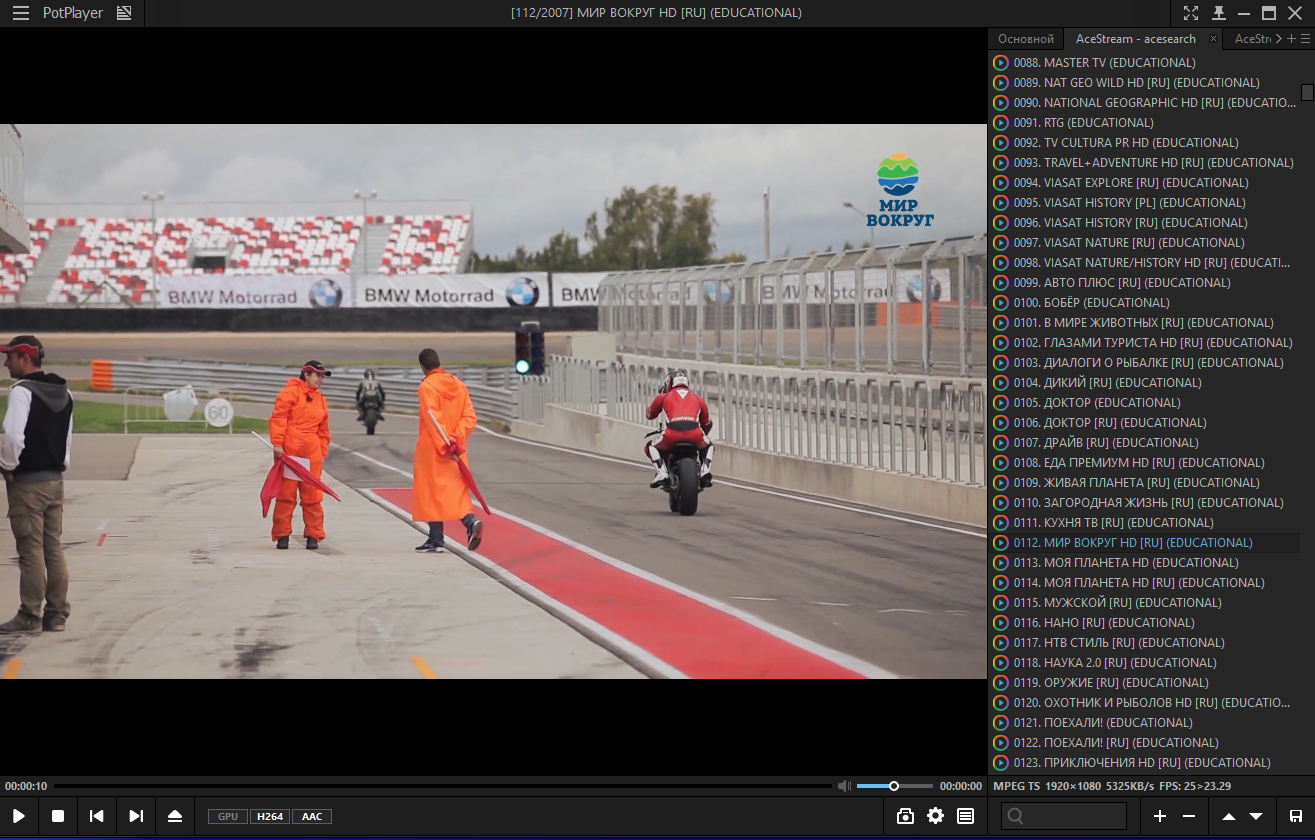Toggle GPU hardware acceleration indicator

pos(228,817)
